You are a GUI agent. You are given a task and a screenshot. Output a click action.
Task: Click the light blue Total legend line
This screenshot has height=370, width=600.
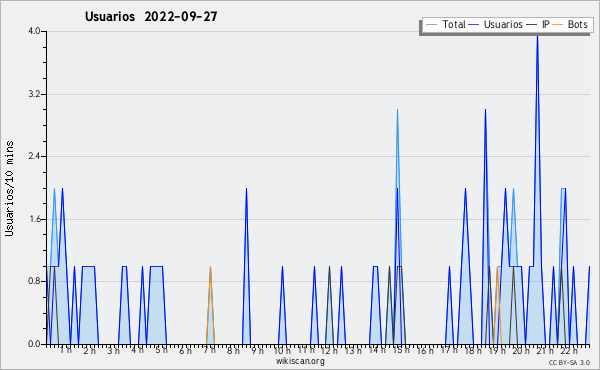431,25
